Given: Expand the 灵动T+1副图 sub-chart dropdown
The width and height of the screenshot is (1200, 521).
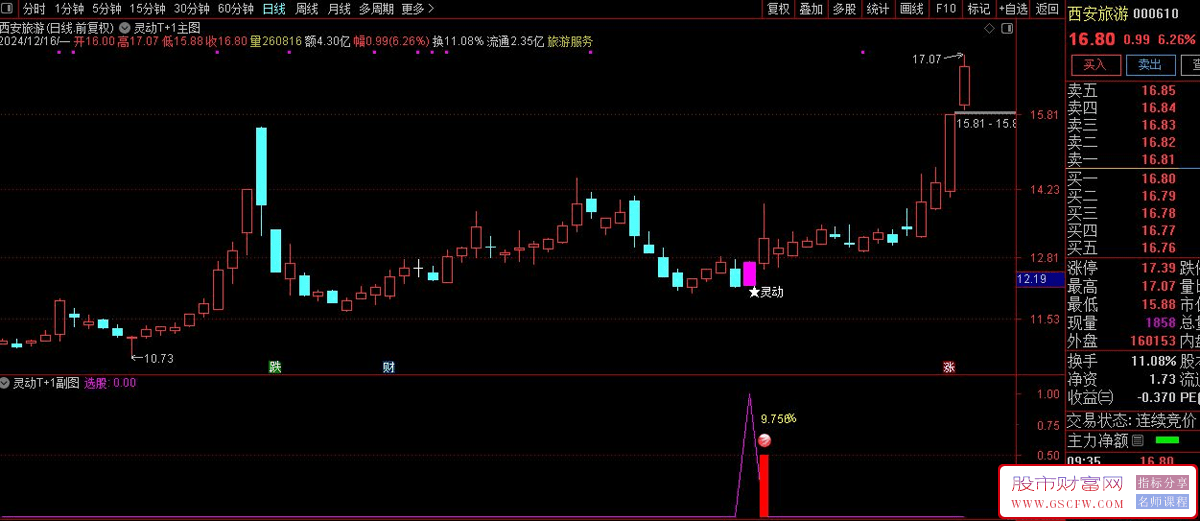Looking at the screenshot, I should coord(6,383).
